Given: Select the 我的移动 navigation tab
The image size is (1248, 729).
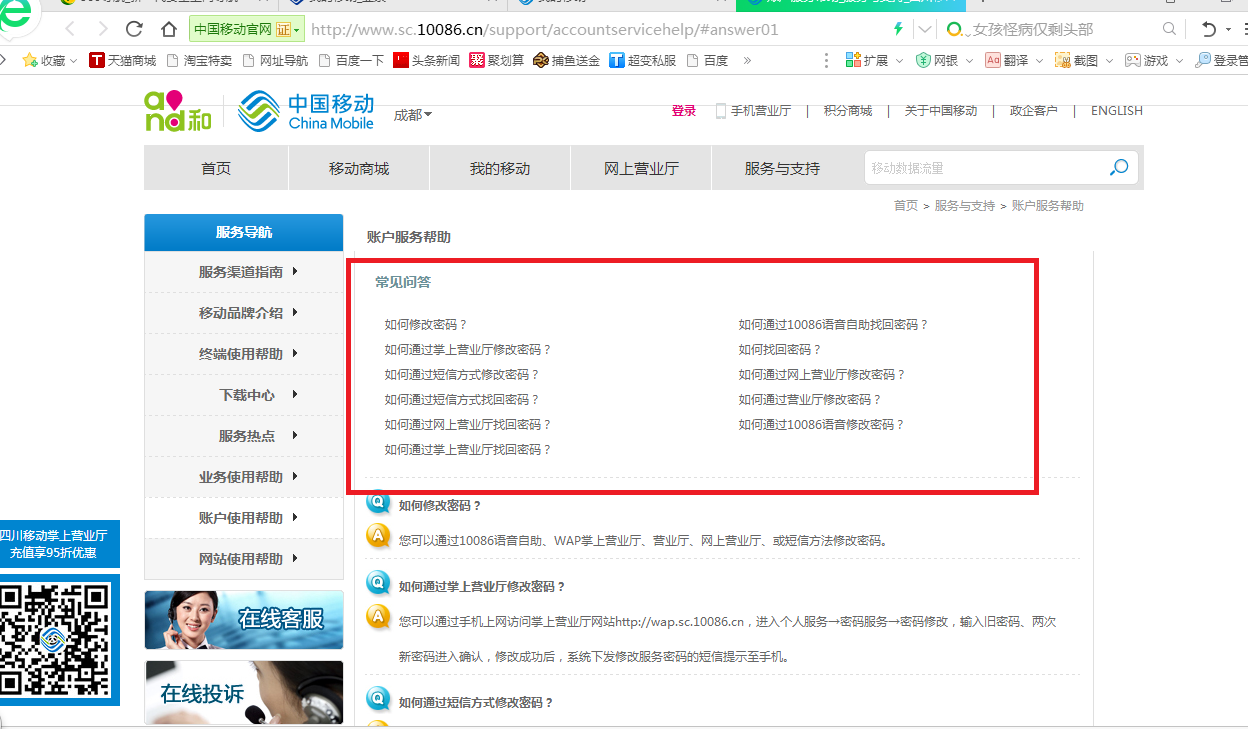Looking at the screenshot, I should coord(500,168).
